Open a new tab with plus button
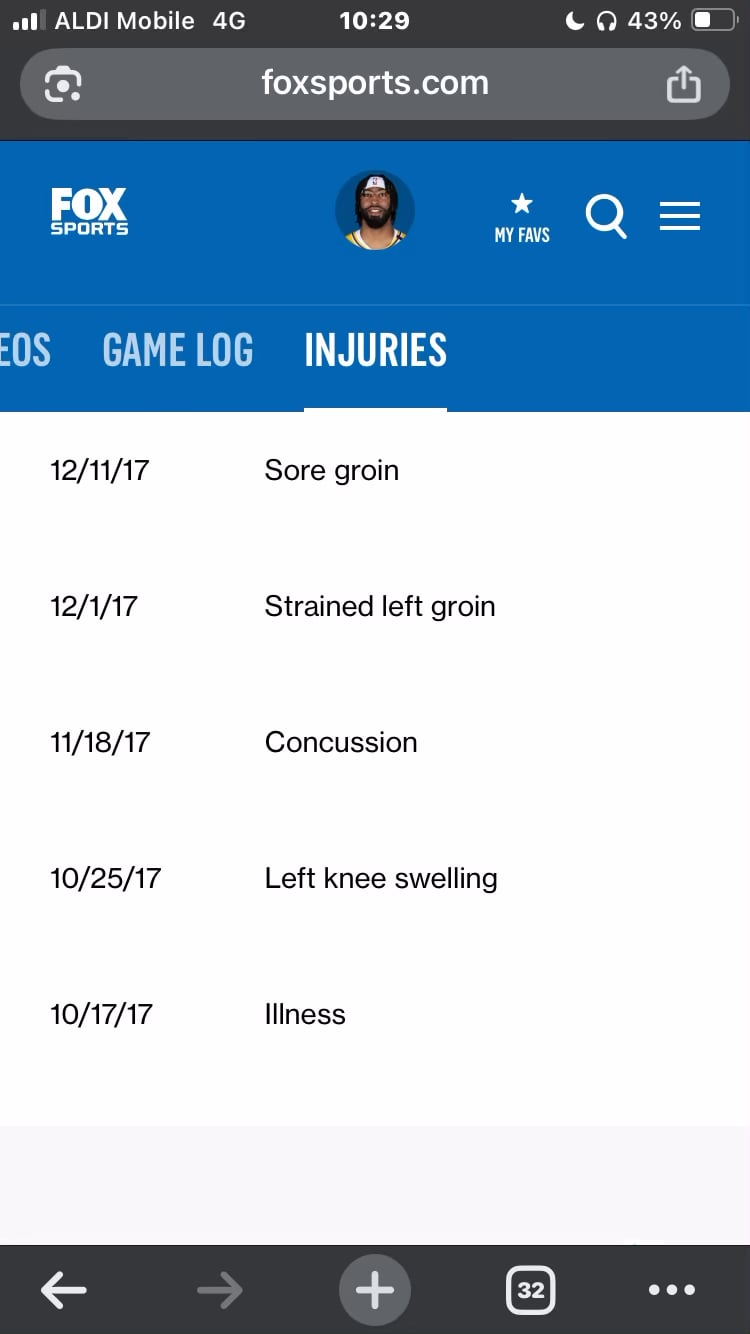 point(375,1290)
